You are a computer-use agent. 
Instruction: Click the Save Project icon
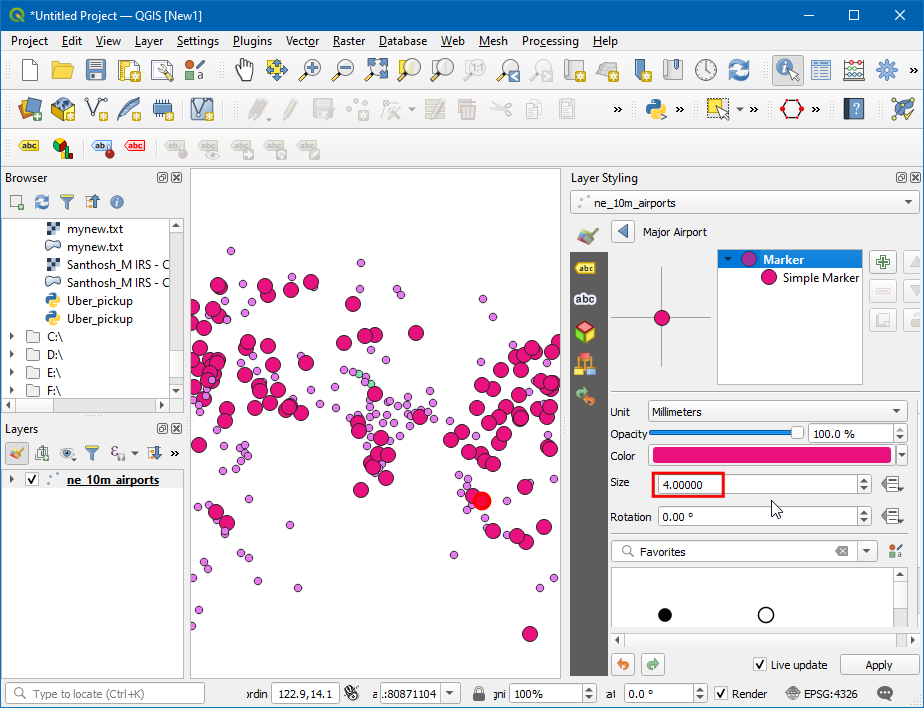point(95,70)
